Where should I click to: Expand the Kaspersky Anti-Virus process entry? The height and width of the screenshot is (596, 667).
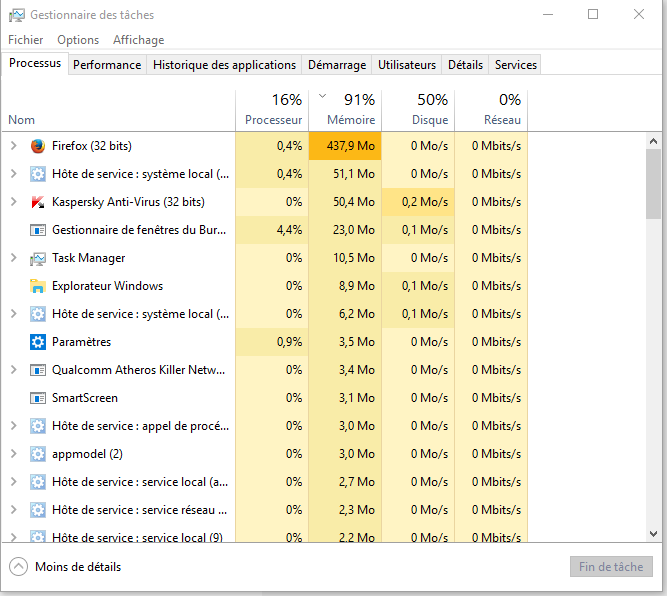click(x=13, y=202)
